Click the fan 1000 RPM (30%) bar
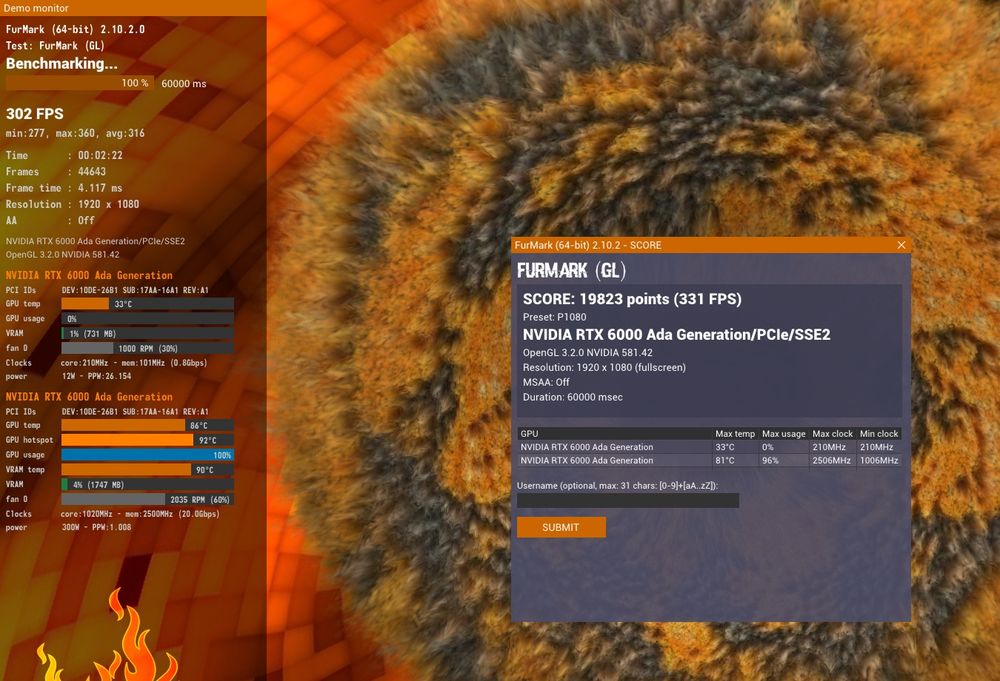Viewport: 1000px width, 681px height. click(x=147, y=348)
